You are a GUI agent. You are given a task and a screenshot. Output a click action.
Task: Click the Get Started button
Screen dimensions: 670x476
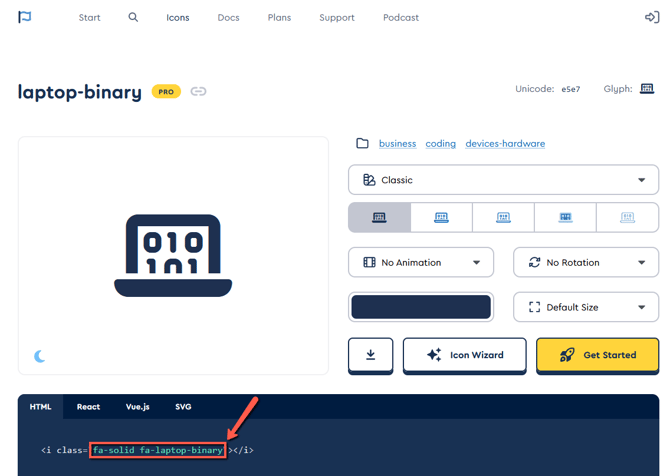click(598, 355)
